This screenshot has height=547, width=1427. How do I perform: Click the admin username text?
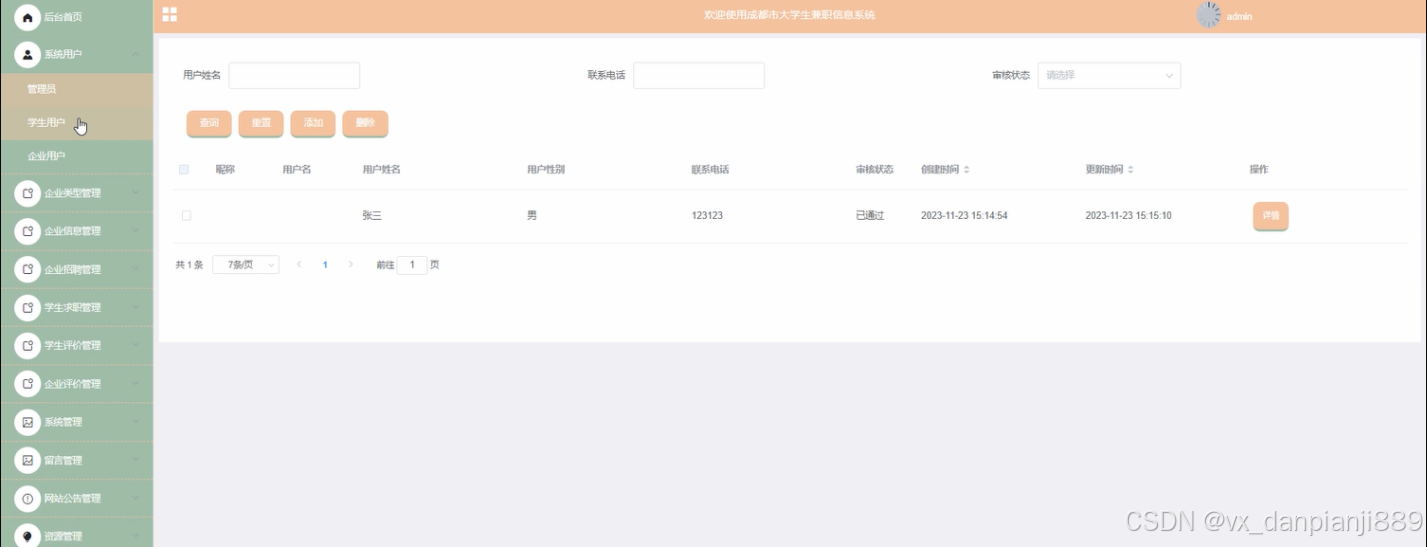point(1240,17)
